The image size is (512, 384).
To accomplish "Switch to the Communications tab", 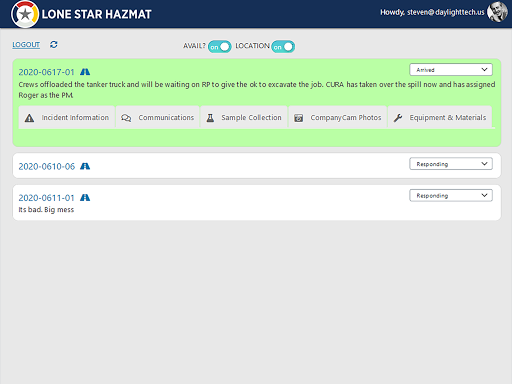I will [157, 117].
